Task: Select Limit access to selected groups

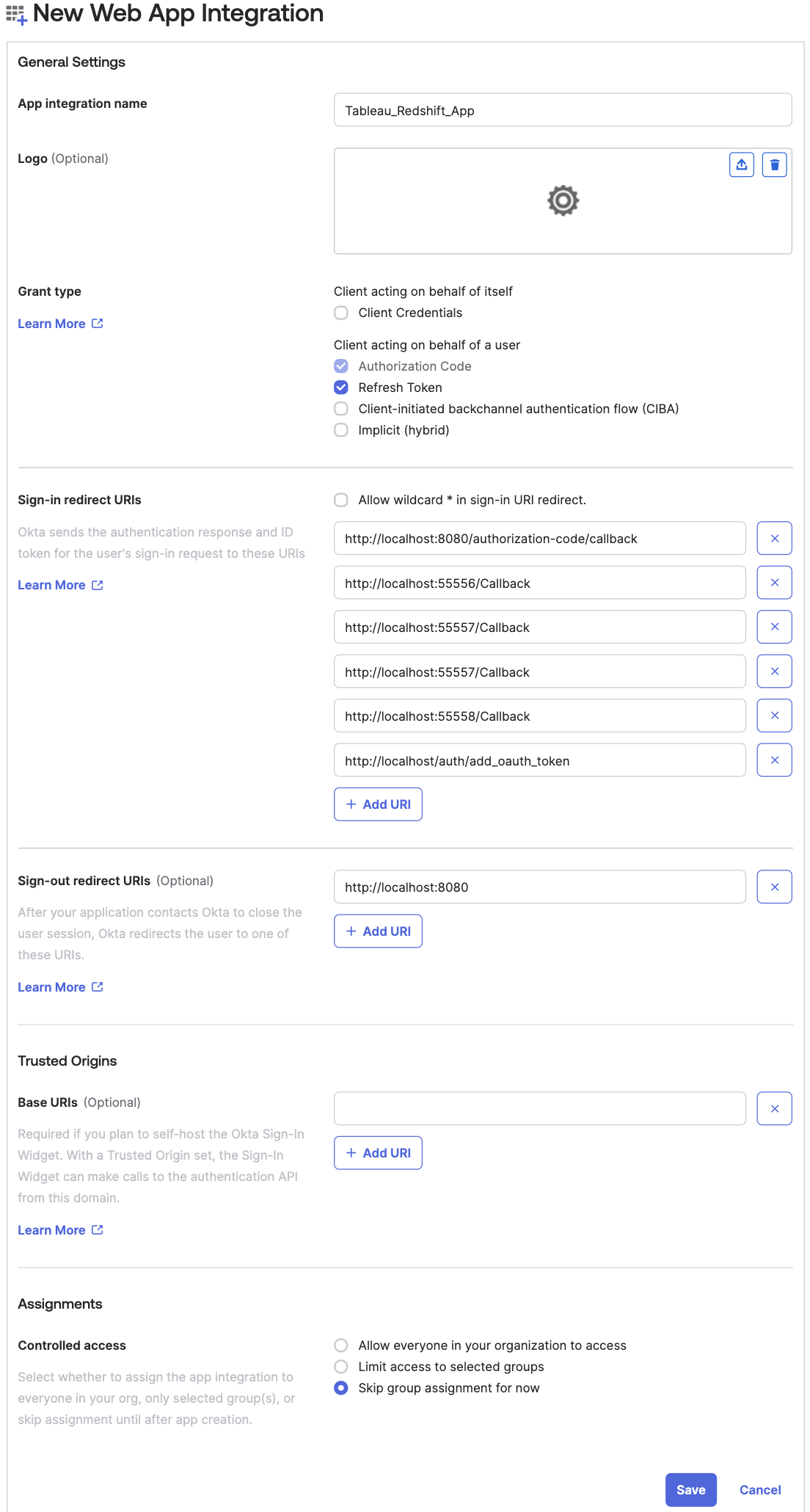Action: click(341, 1367)
